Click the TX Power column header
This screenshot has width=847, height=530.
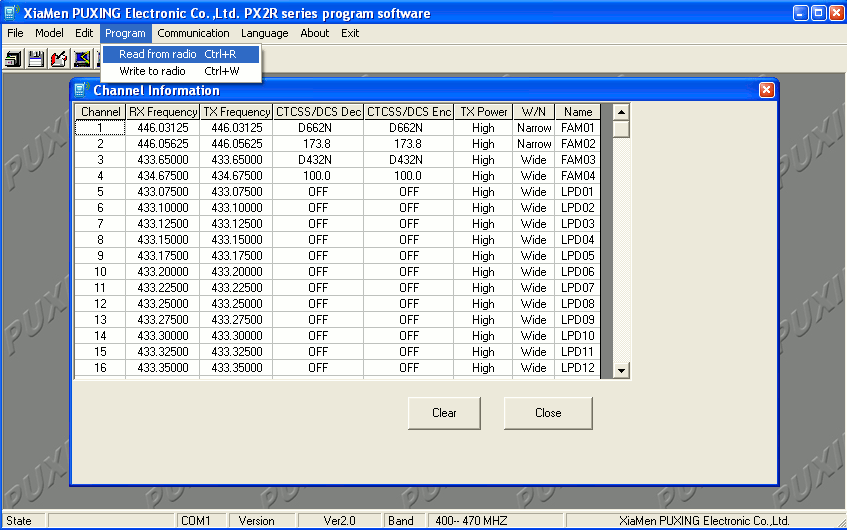click(483, 112)
